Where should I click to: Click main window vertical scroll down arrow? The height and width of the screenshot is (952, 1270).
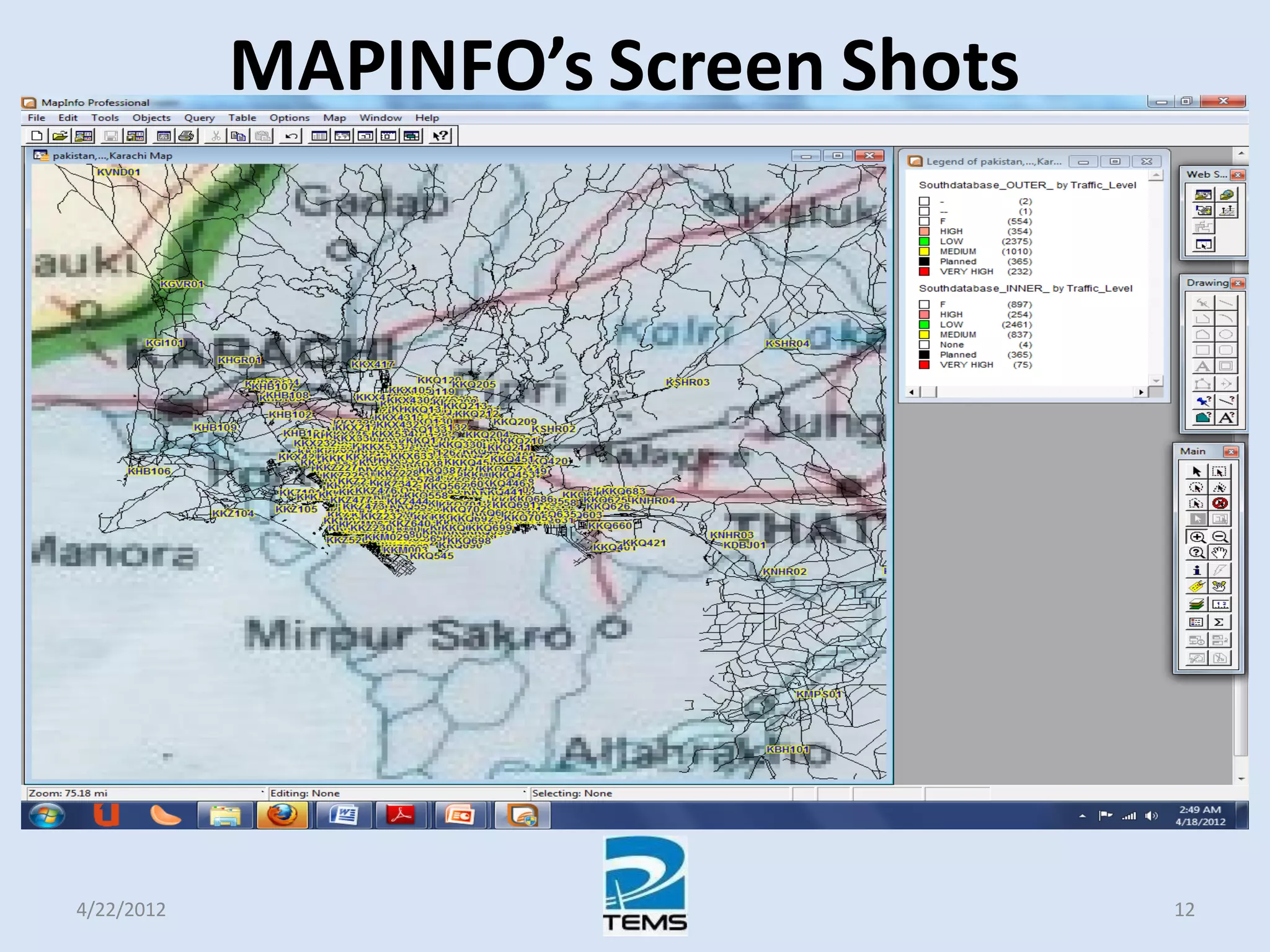(1241, 778)
